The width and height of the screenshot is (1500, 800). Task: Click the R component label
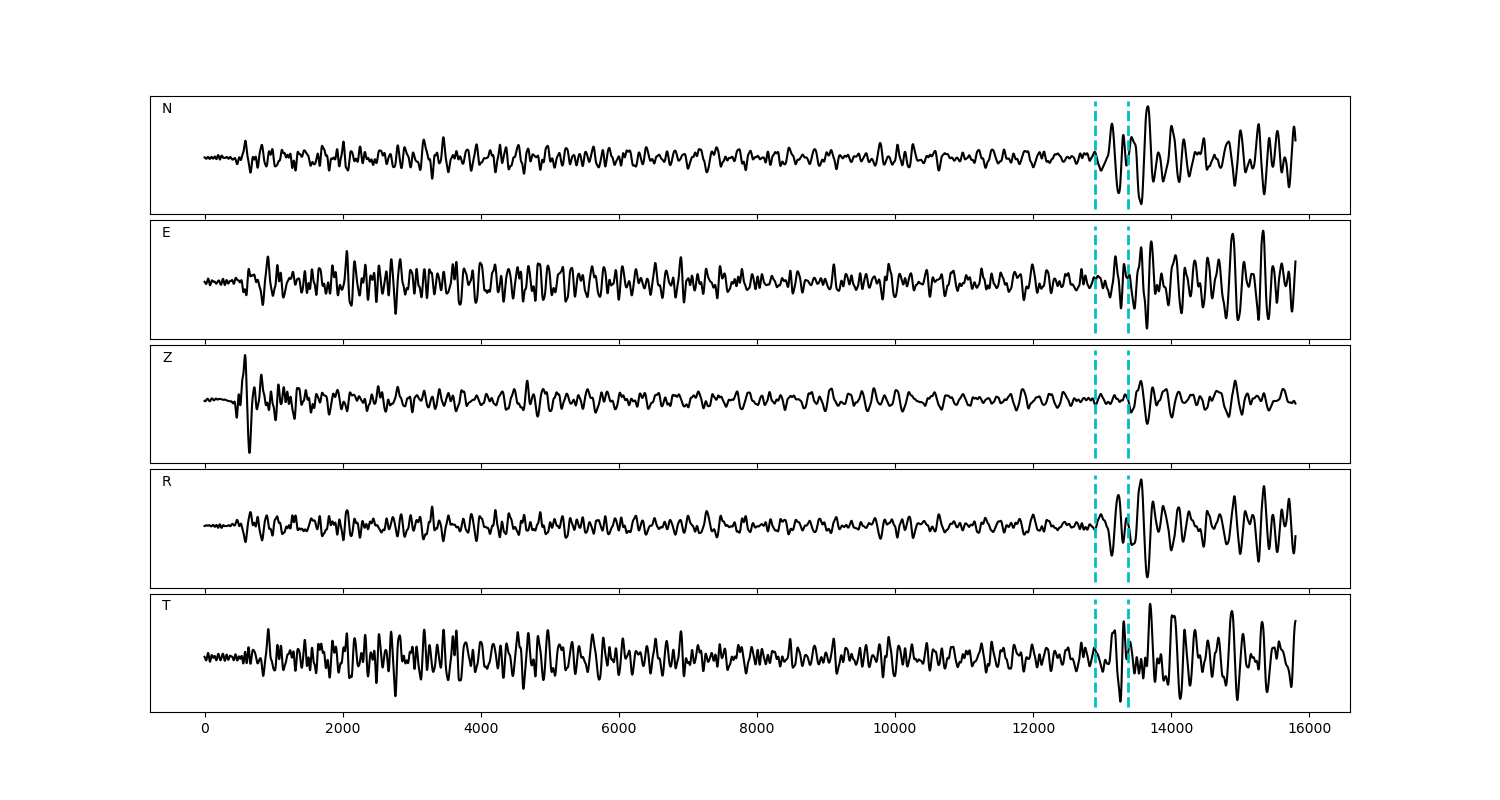pyautogui.click(x=167, y=482)
